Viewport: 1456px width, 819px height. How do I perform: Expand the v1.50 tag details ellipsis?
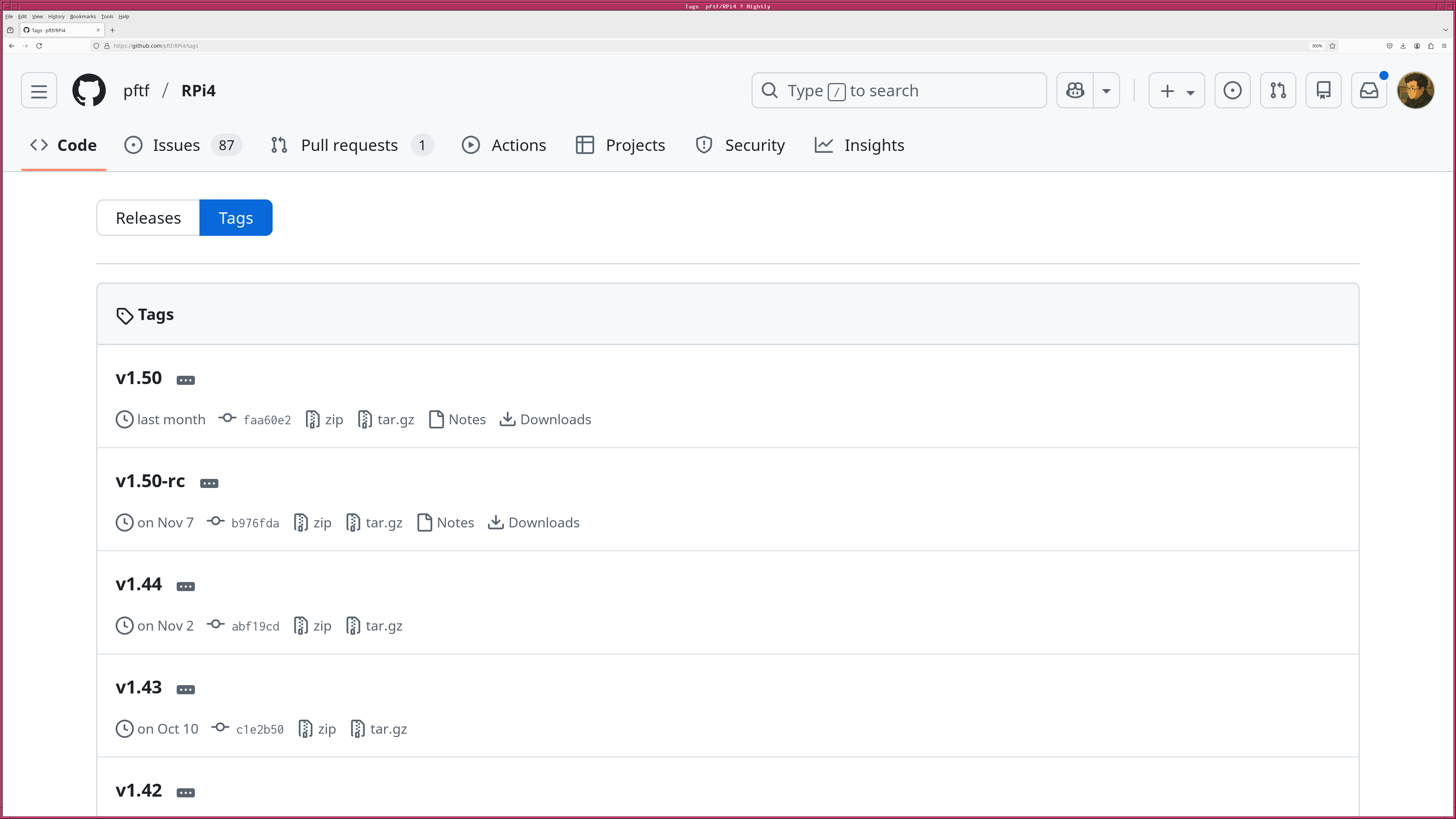[x=185, y=380]
